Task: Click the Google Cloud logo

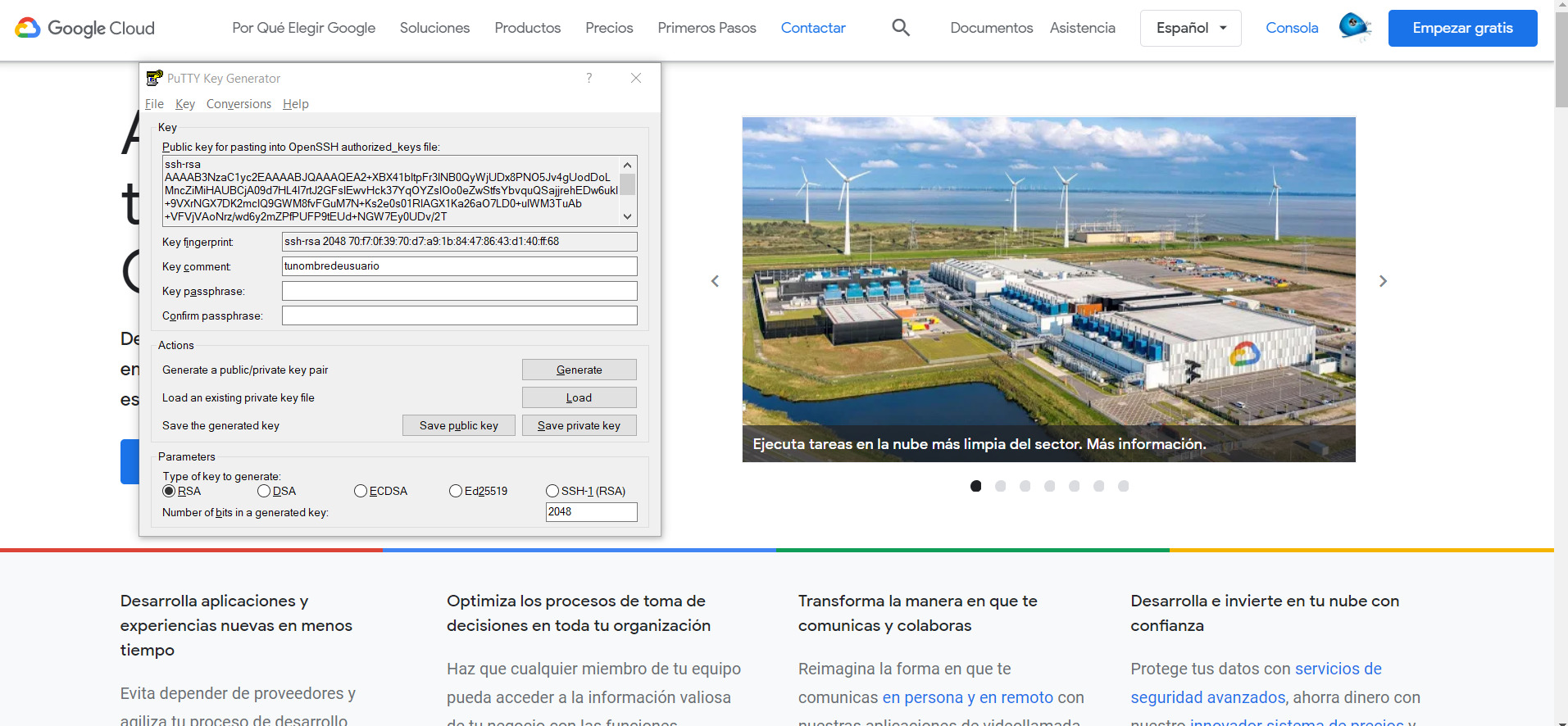Action: [84, 28]
